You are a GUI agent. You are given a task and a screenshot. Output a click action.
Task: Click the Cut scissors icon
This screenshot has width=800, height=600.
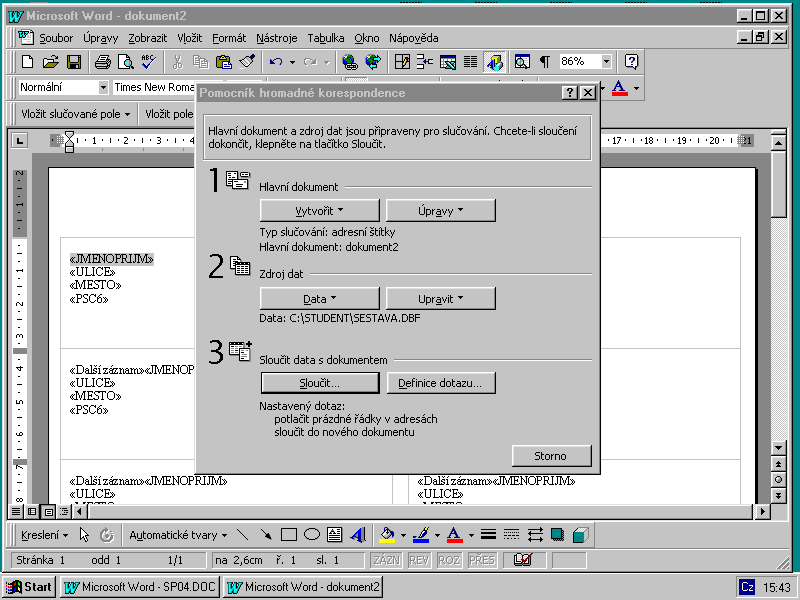pyautogui.click(x=178, y=62)
